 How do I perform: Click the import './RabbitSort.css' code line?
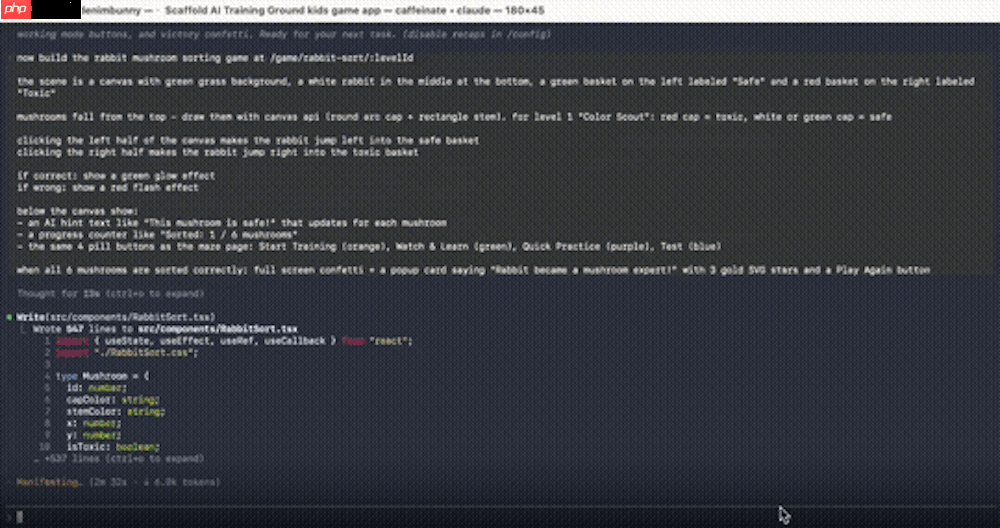tap(127, 353)
